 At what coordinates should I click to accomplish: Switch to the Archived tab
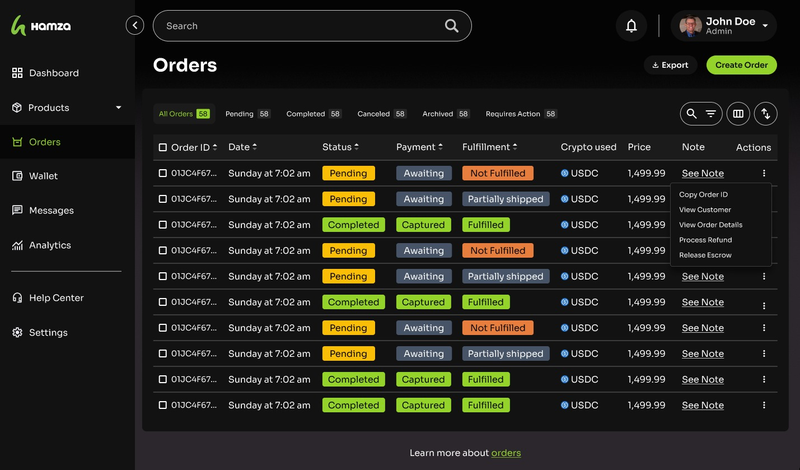point(446,114)
